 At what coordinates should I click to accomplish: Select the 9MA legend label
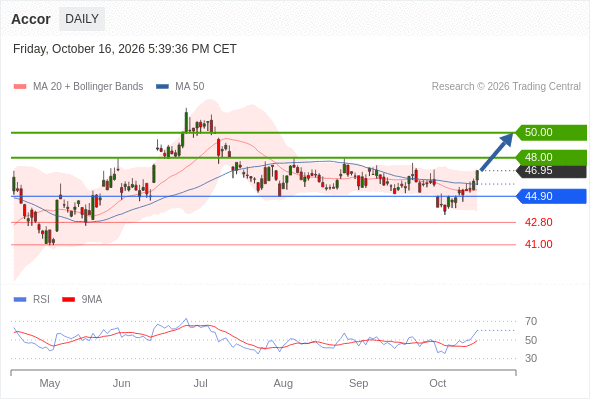pyautogui.click(x=92, y=300)
